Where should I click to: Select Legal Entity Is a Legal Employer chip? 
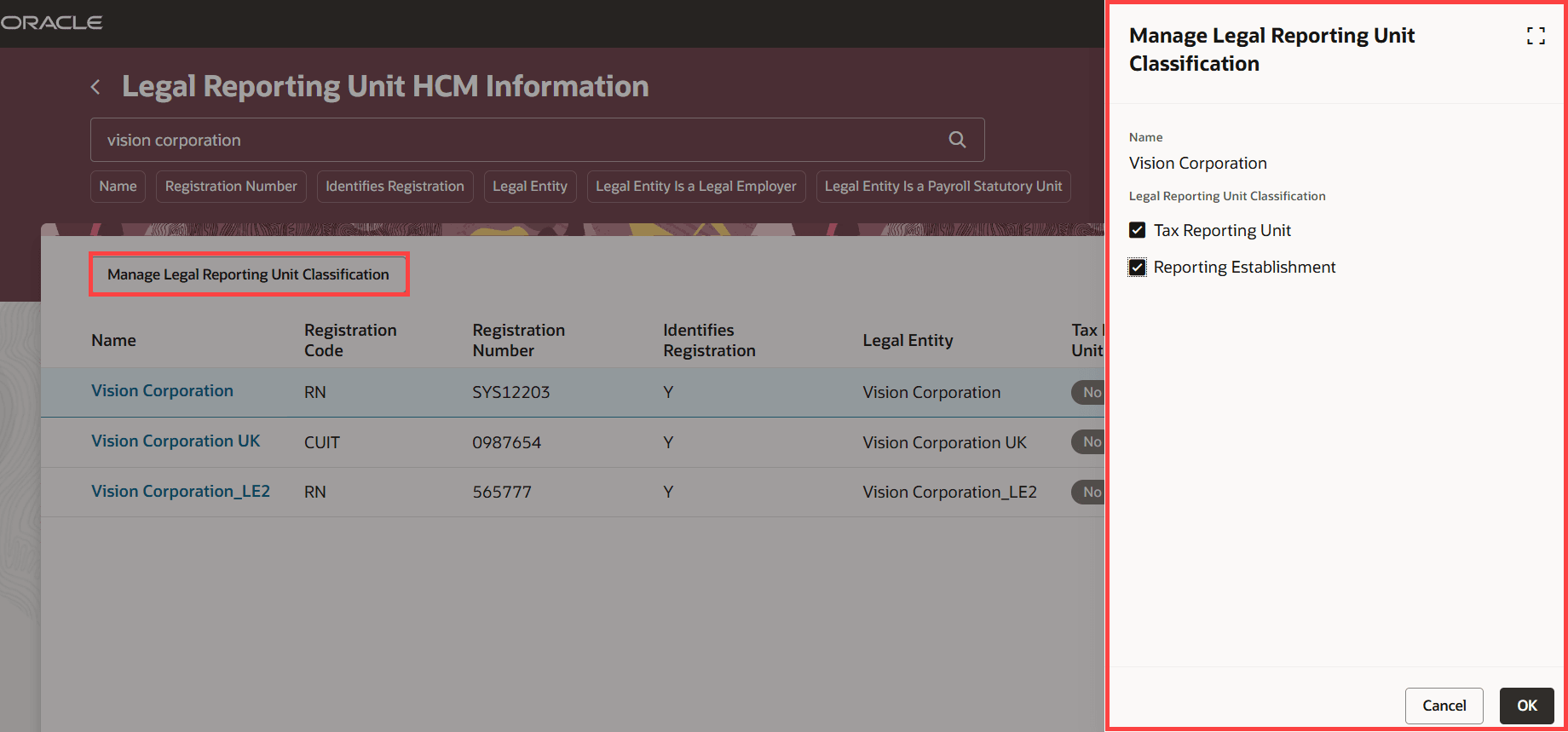point(696,187)
